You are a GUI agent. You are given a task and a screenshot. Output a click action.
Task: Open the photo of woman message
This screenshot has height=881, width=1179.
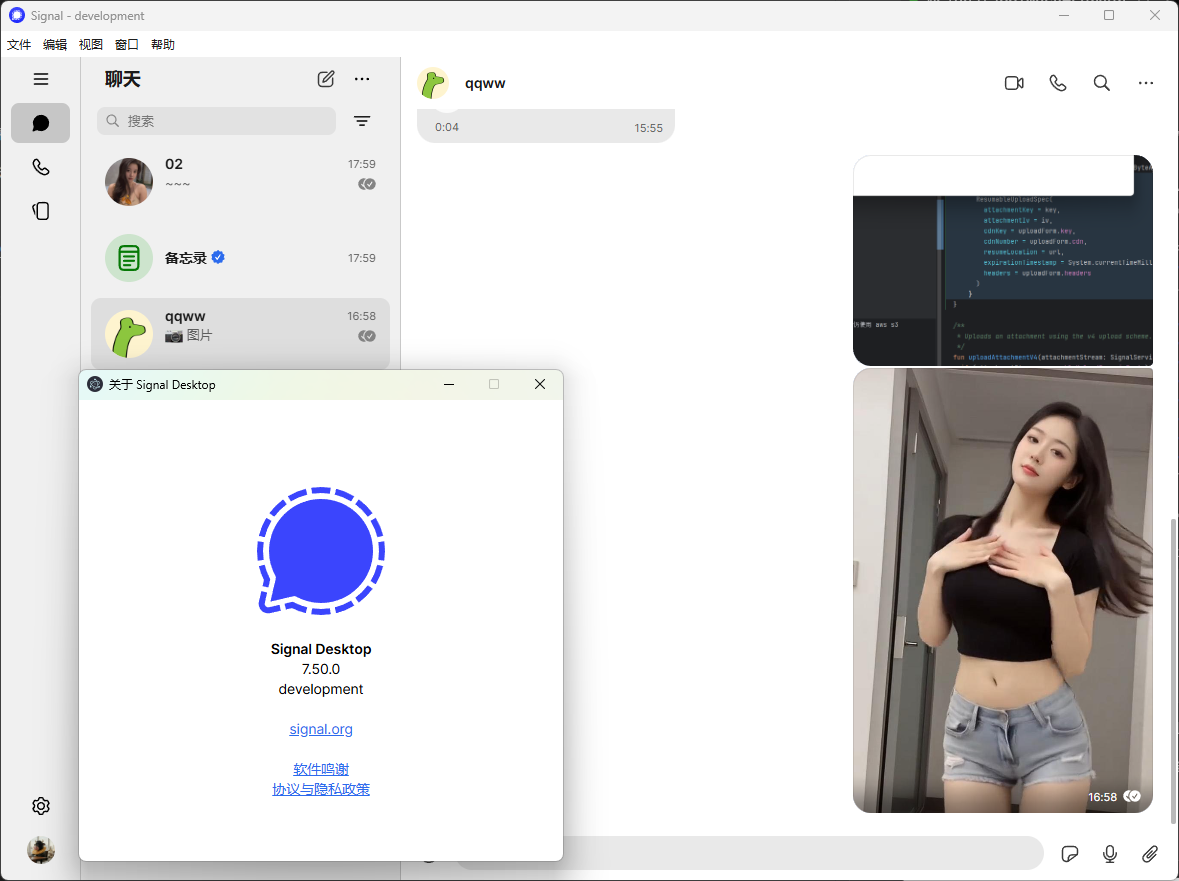[1002, 590]
